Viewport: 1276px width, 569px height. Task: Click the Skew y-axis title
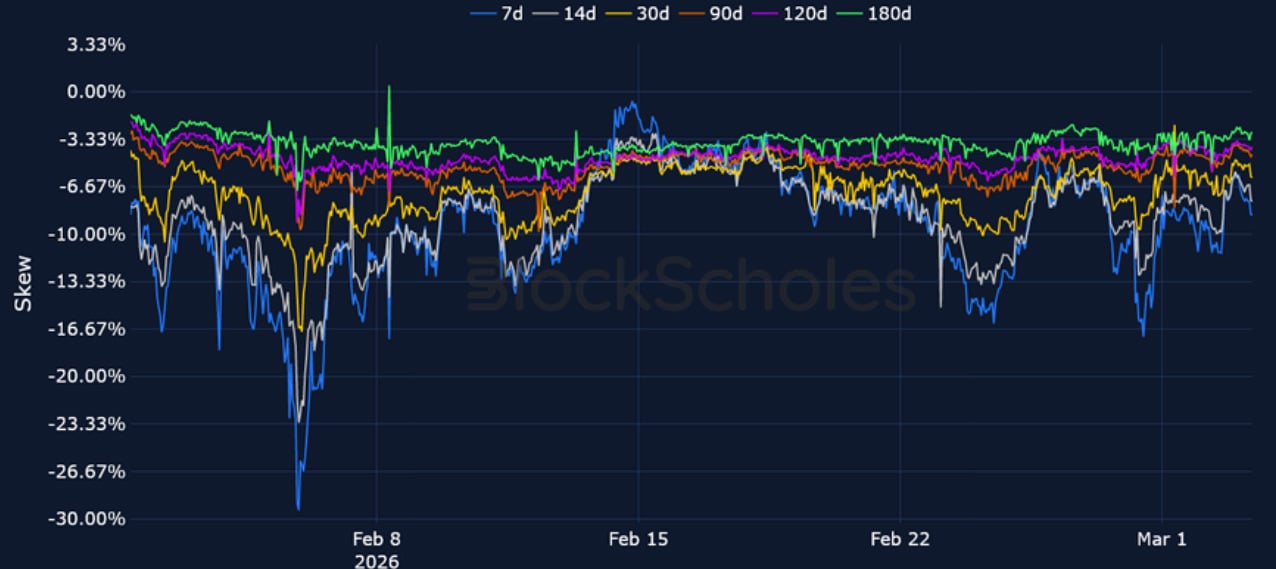(x=23, y=282)
